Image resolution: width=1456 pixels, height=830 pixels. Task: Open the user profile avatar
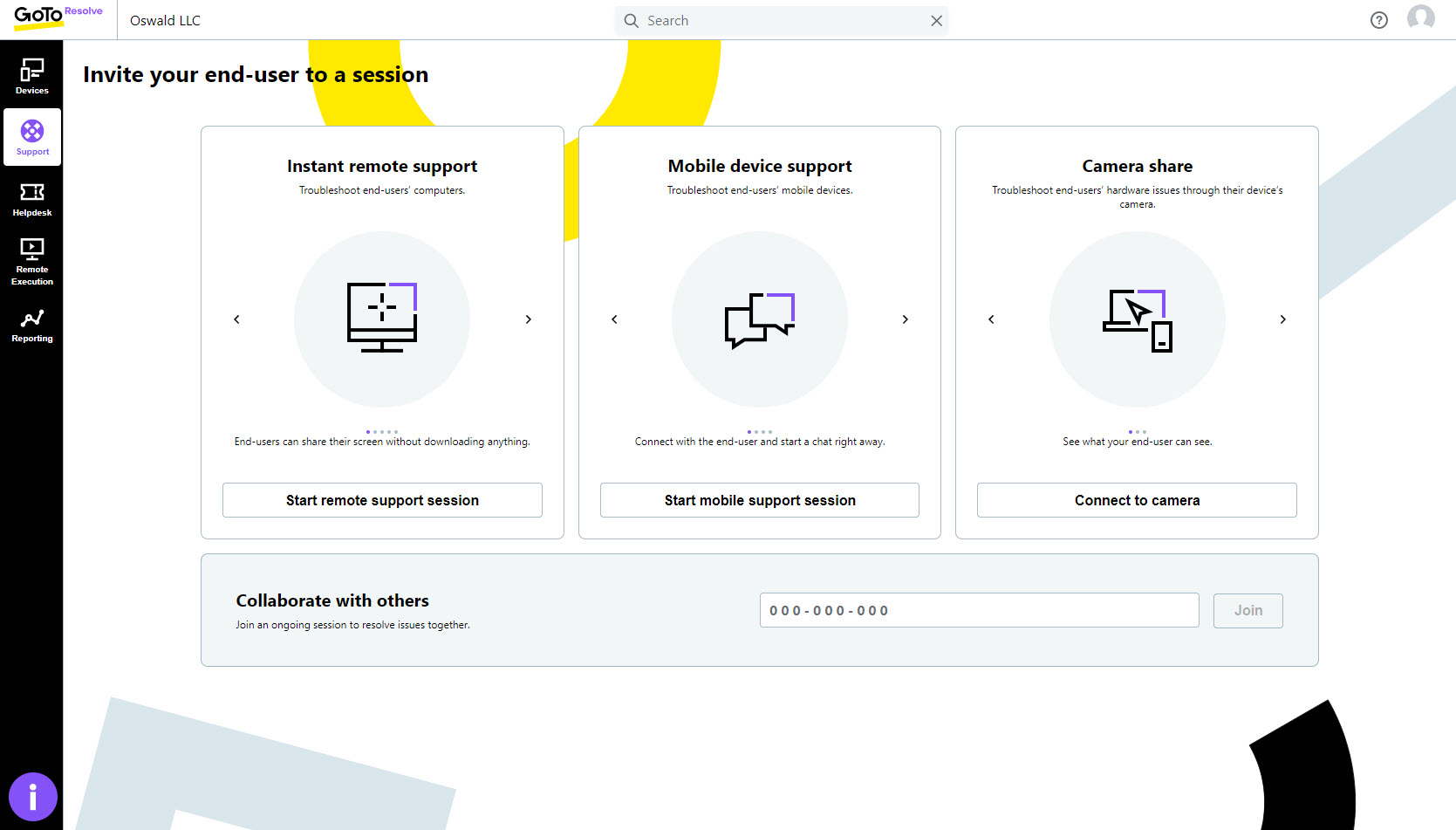pos(1420,18)
